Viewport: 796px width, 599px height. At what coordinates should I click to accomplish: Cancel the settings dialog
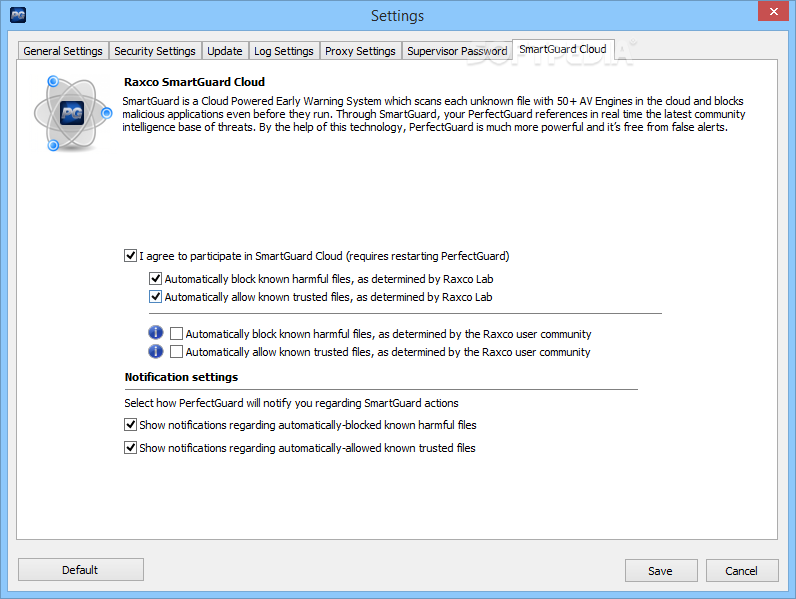[742, 571]
